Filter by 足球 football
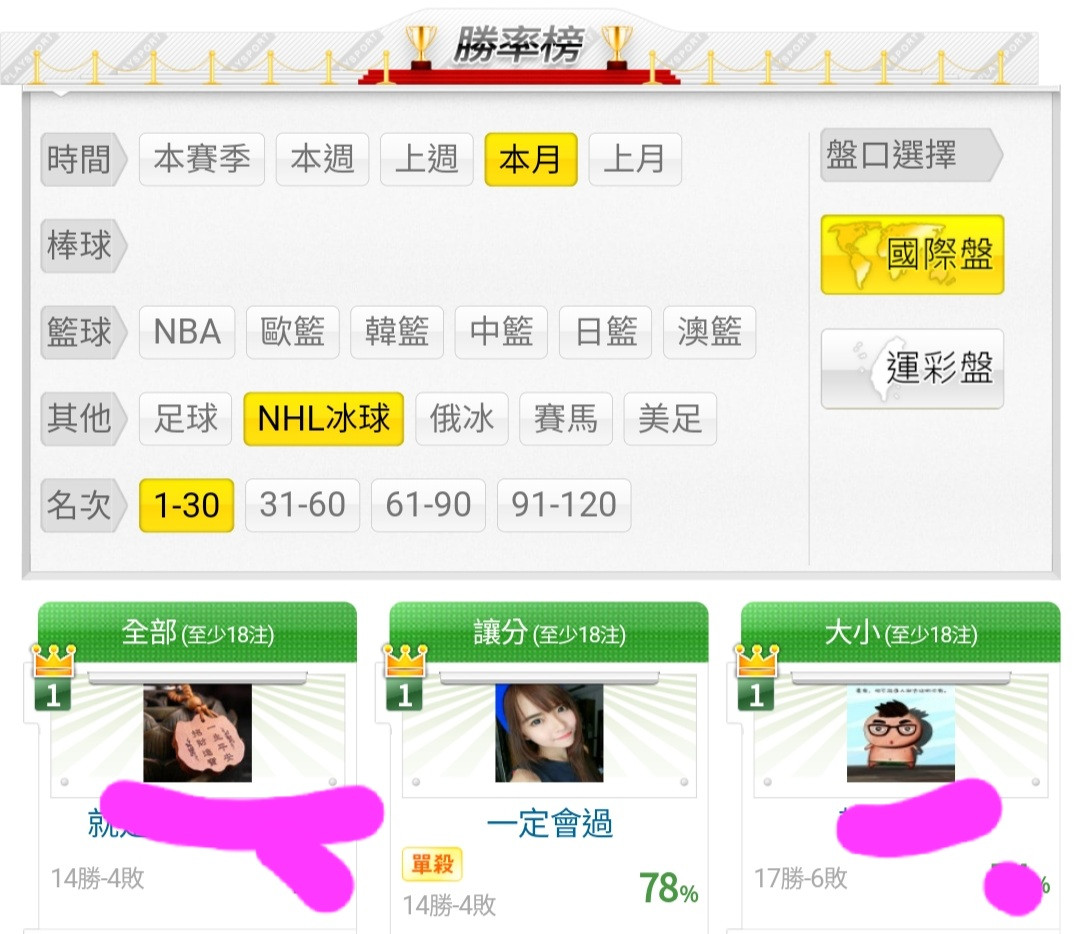This screenshot has width=1080, height=934. tap(185, 419)
